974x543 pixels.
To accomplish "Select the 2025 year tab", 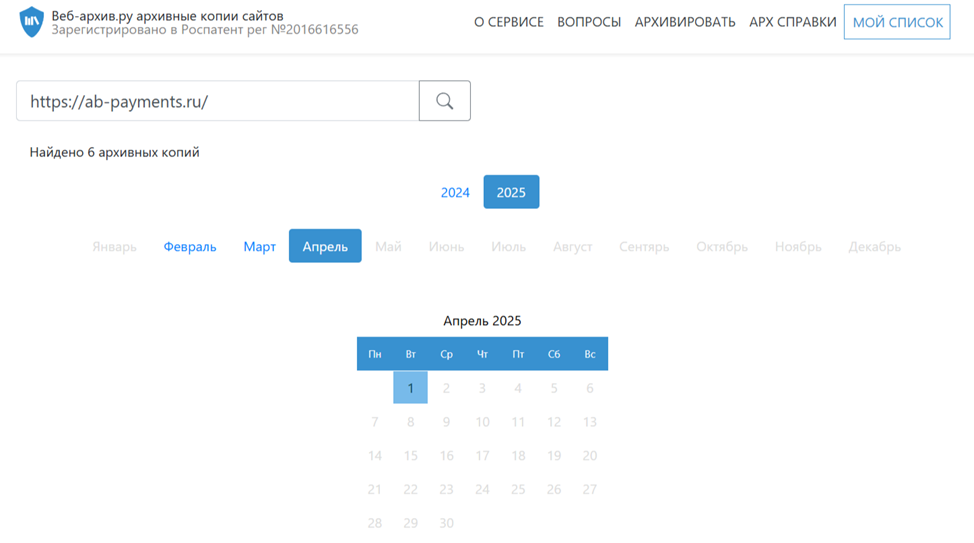I will [511, 192].
